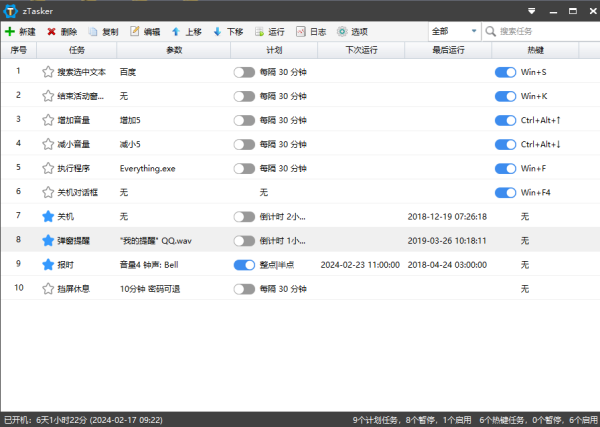
Task: Enable schedule toggle for row 2
Action: pos(244,96)
